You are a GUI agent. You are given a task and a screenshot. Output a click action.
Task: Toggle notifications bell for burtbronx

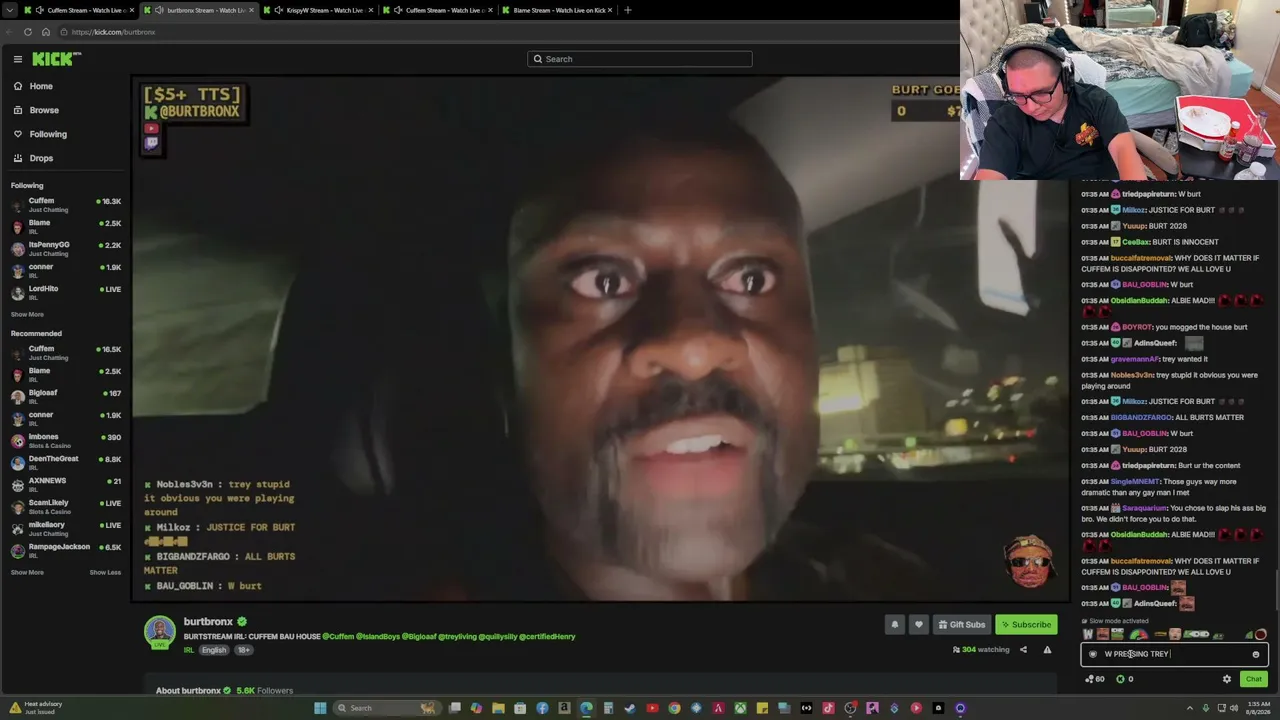click(895, 625)
